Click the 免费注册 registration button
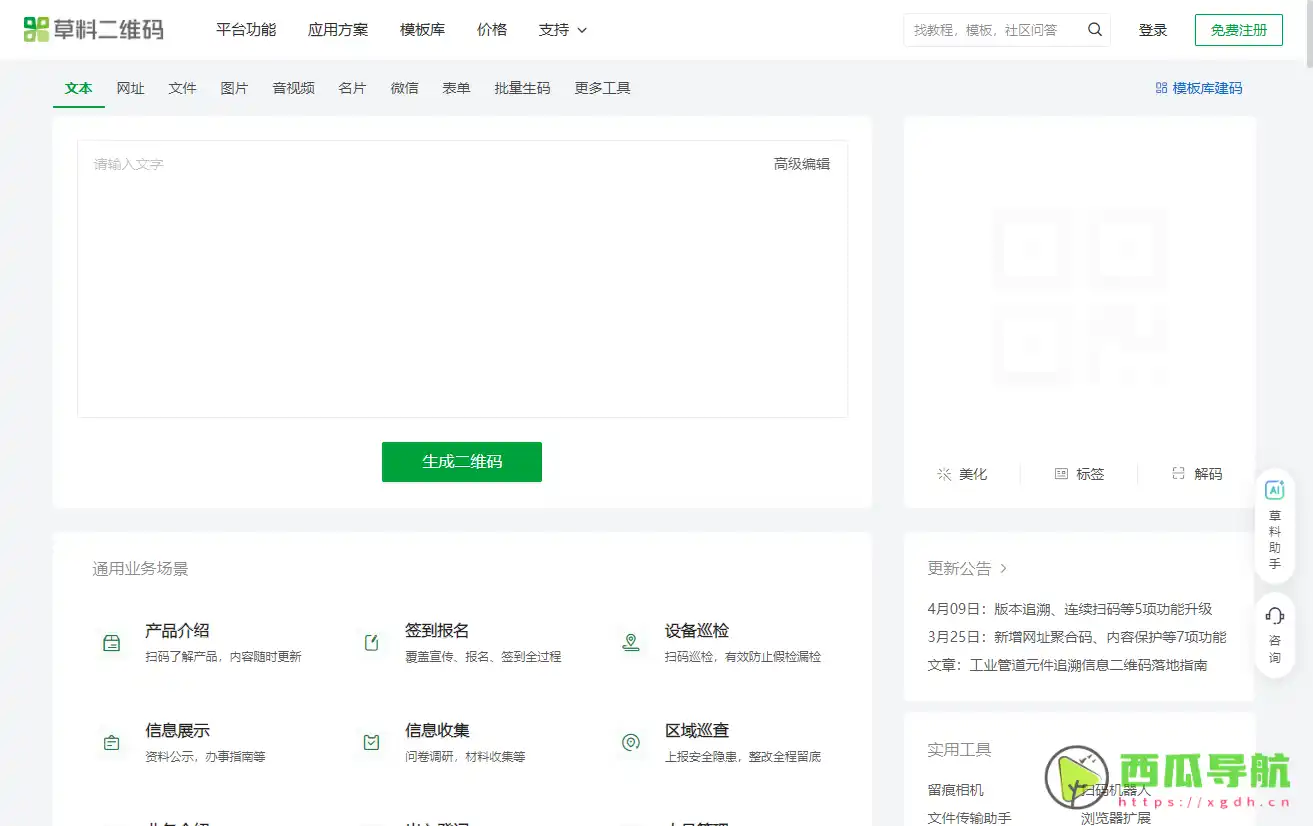The width and height of the screenshot is (1313, 826). (1238, 30)
